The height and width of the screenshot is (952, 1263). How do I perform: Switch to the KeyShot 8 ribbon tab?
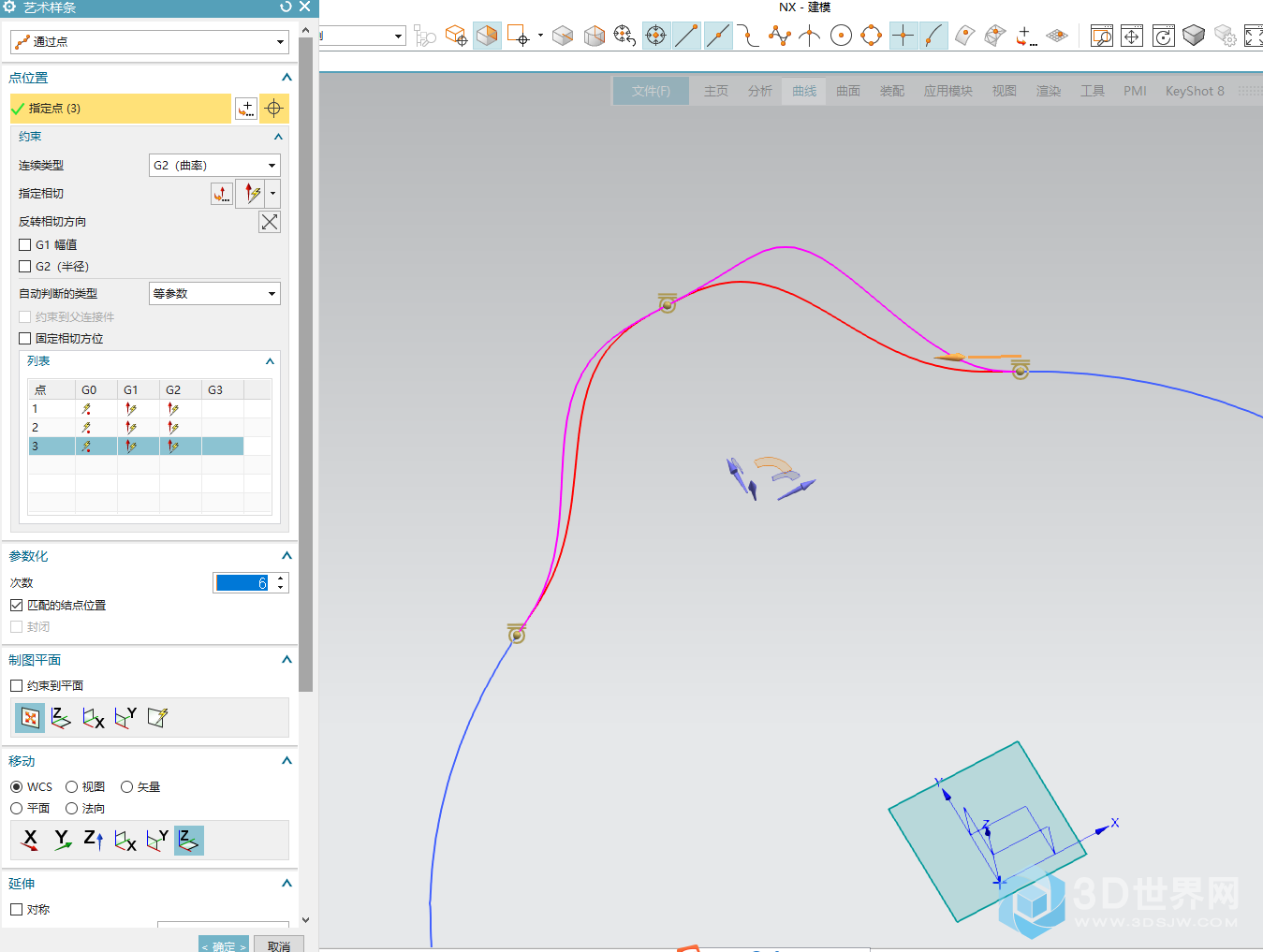pos(1195,91)
